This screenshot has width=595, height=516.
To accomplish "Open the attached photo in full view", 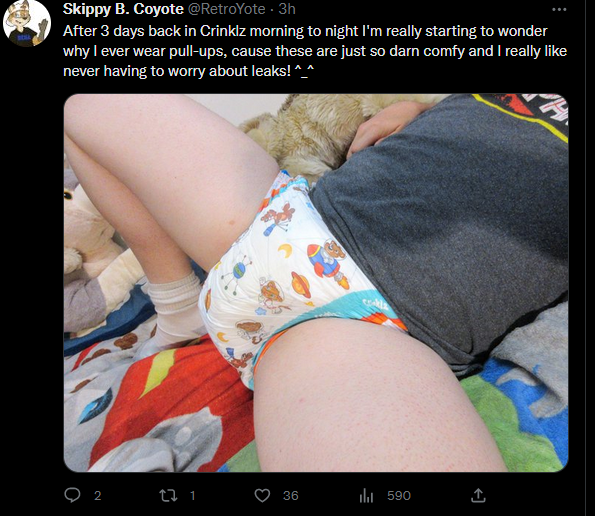I will [316, 283].
